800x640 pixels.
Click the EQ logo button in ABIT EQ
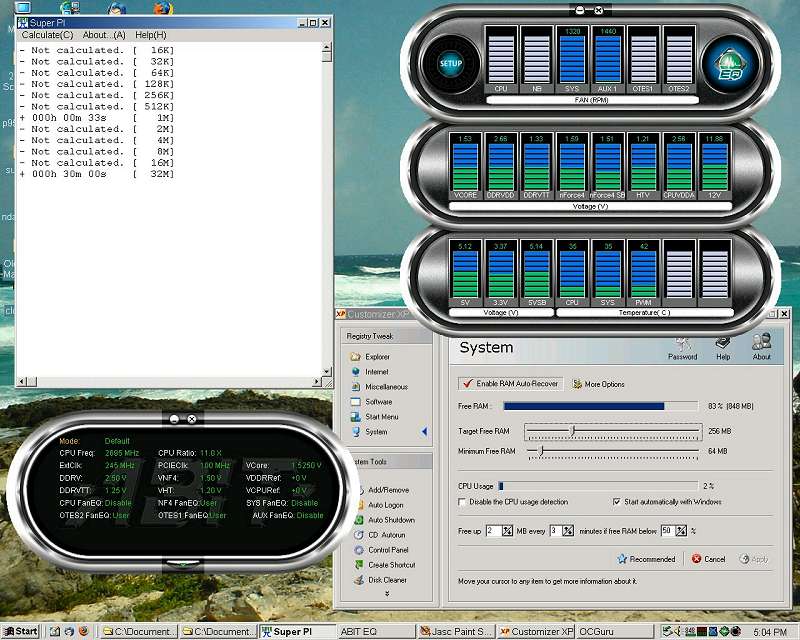pos(730,64)
